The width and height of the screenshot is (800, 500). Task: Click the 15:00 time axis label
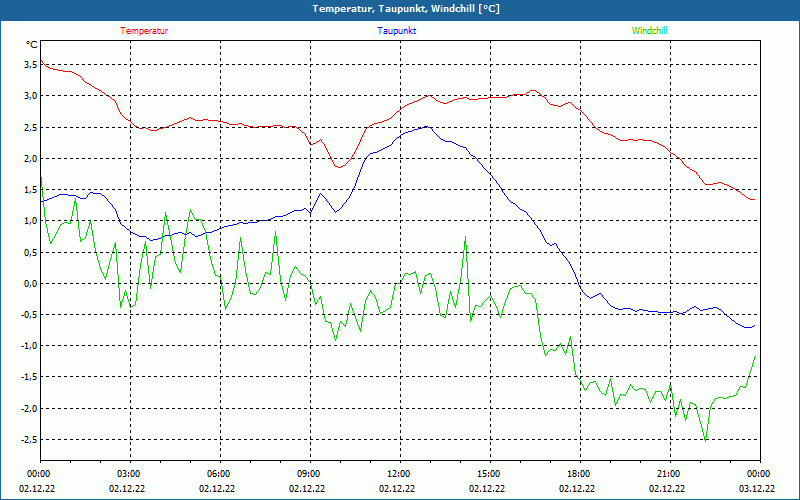click(490, 474)
